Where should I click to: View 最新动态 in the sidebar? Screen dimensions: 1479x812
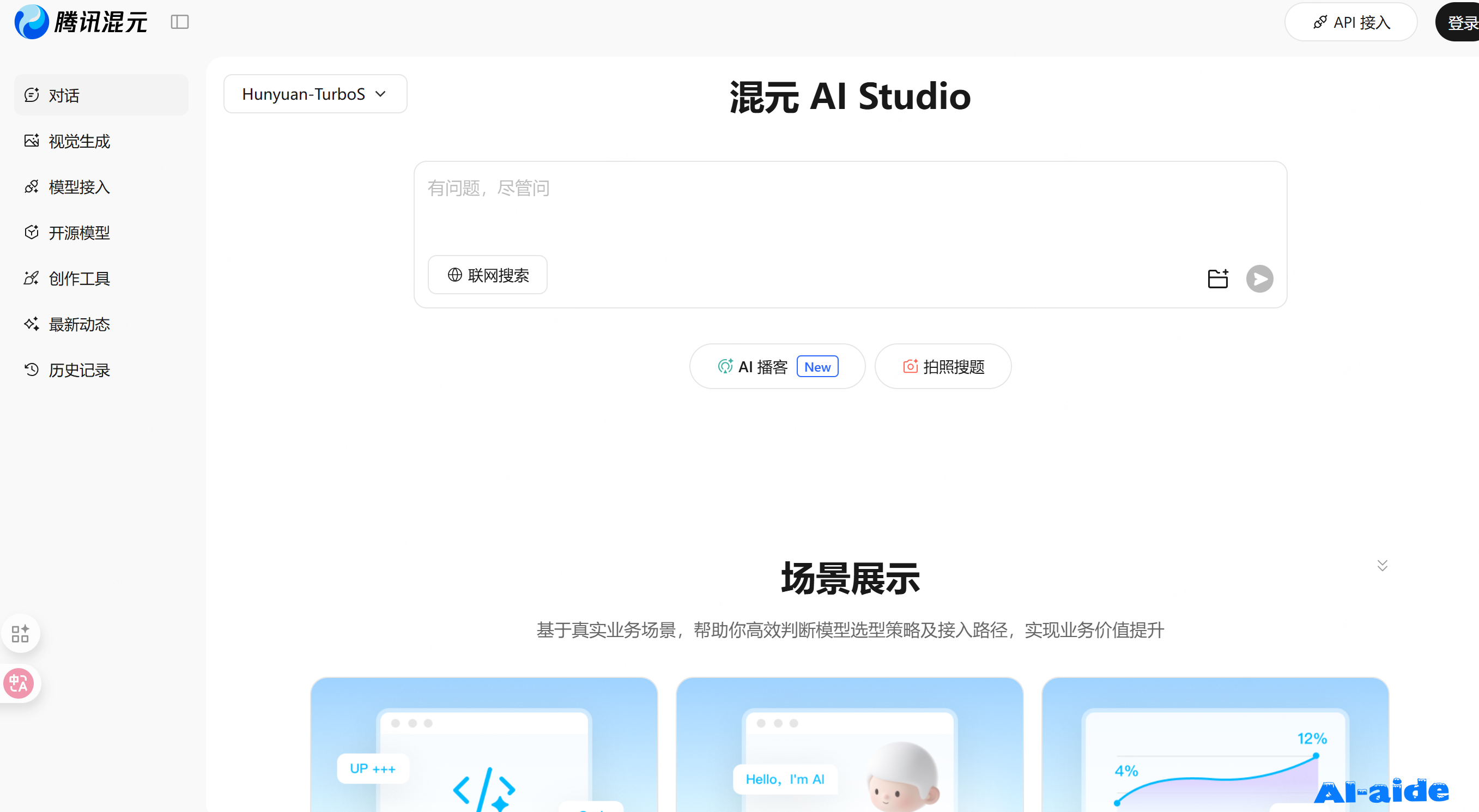tap(101, 324)
